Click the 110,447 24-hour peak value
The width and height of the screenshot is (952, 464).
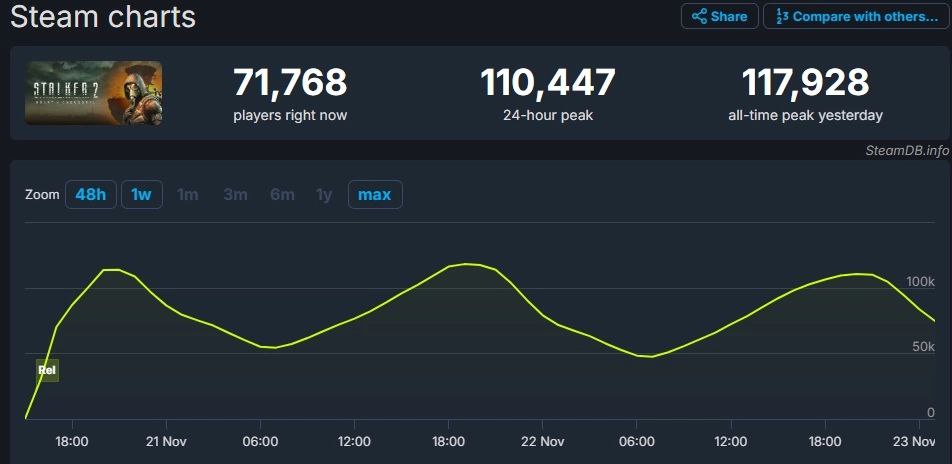click(x=548, y=83)
